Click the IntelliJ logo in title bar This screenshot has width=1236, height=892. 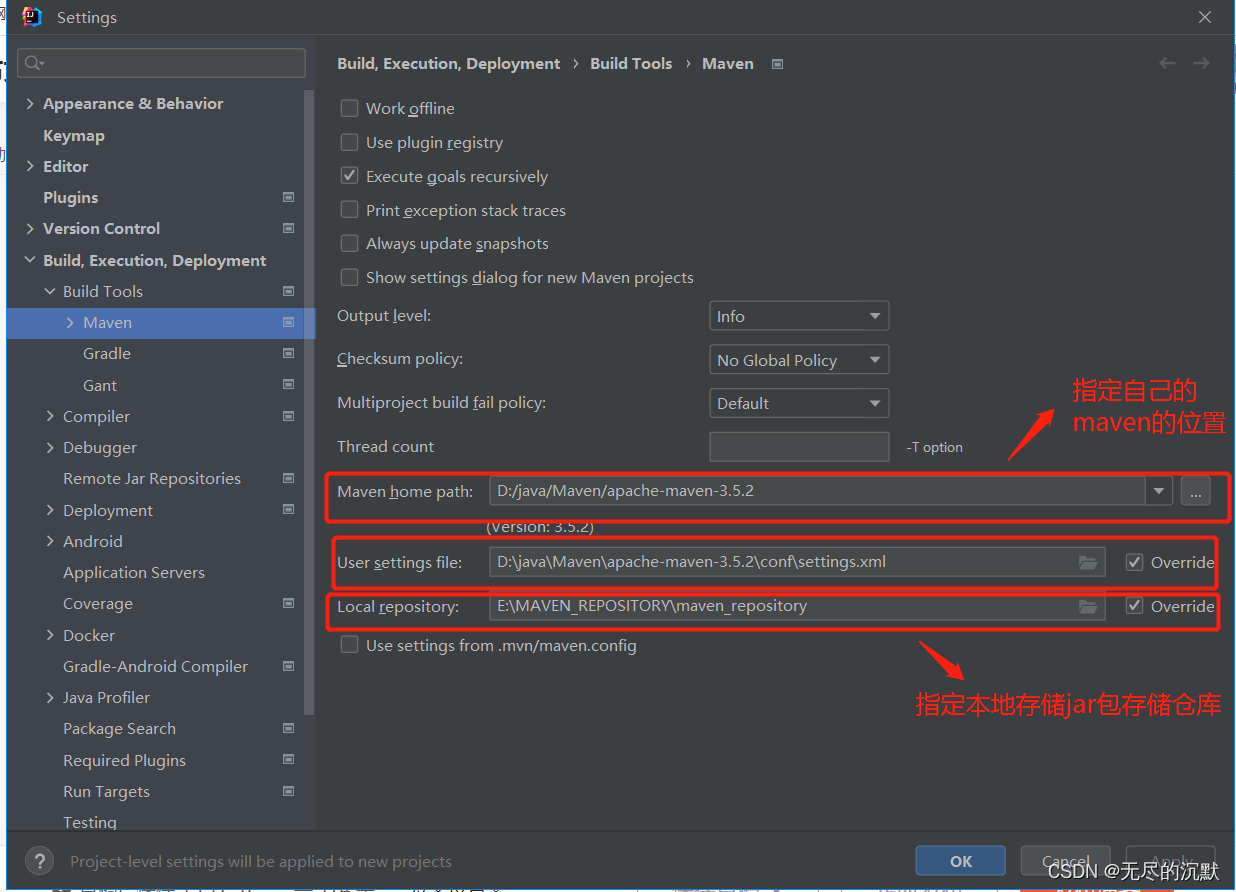31,17
